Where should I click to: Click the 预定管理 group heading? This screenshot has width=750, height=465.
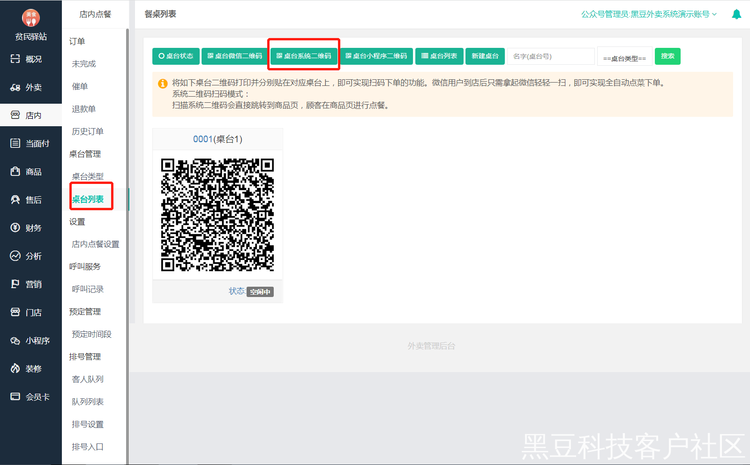click(85, 311)
